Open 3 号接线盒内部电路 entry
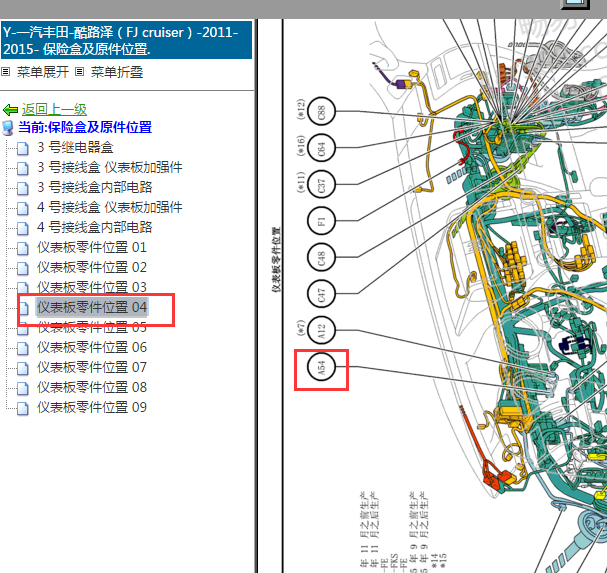This screenshot has width=607, height=573. 95,187
